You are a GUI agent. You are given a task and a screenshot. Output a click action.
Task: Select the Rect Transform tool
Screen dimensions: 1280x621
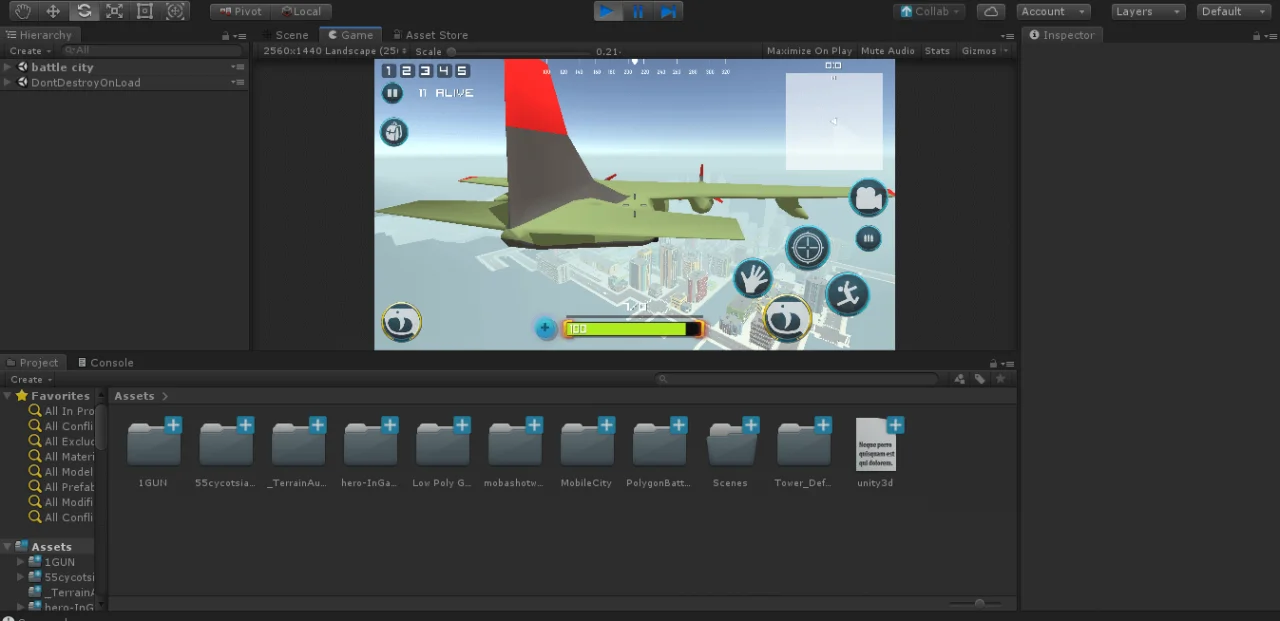click(145, 11)
